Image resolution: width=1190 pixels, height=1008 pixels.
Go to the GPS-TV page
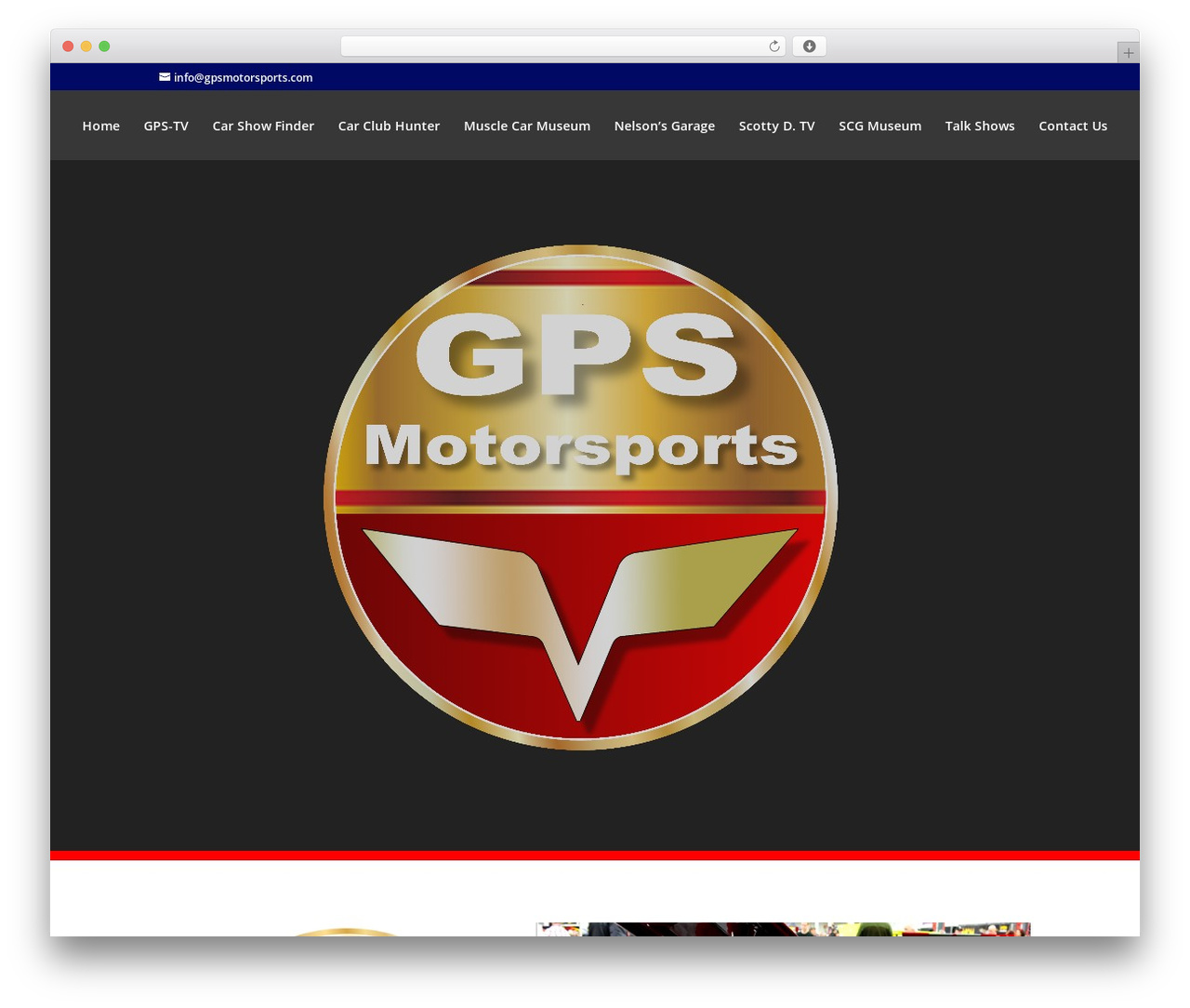(166, 126)
